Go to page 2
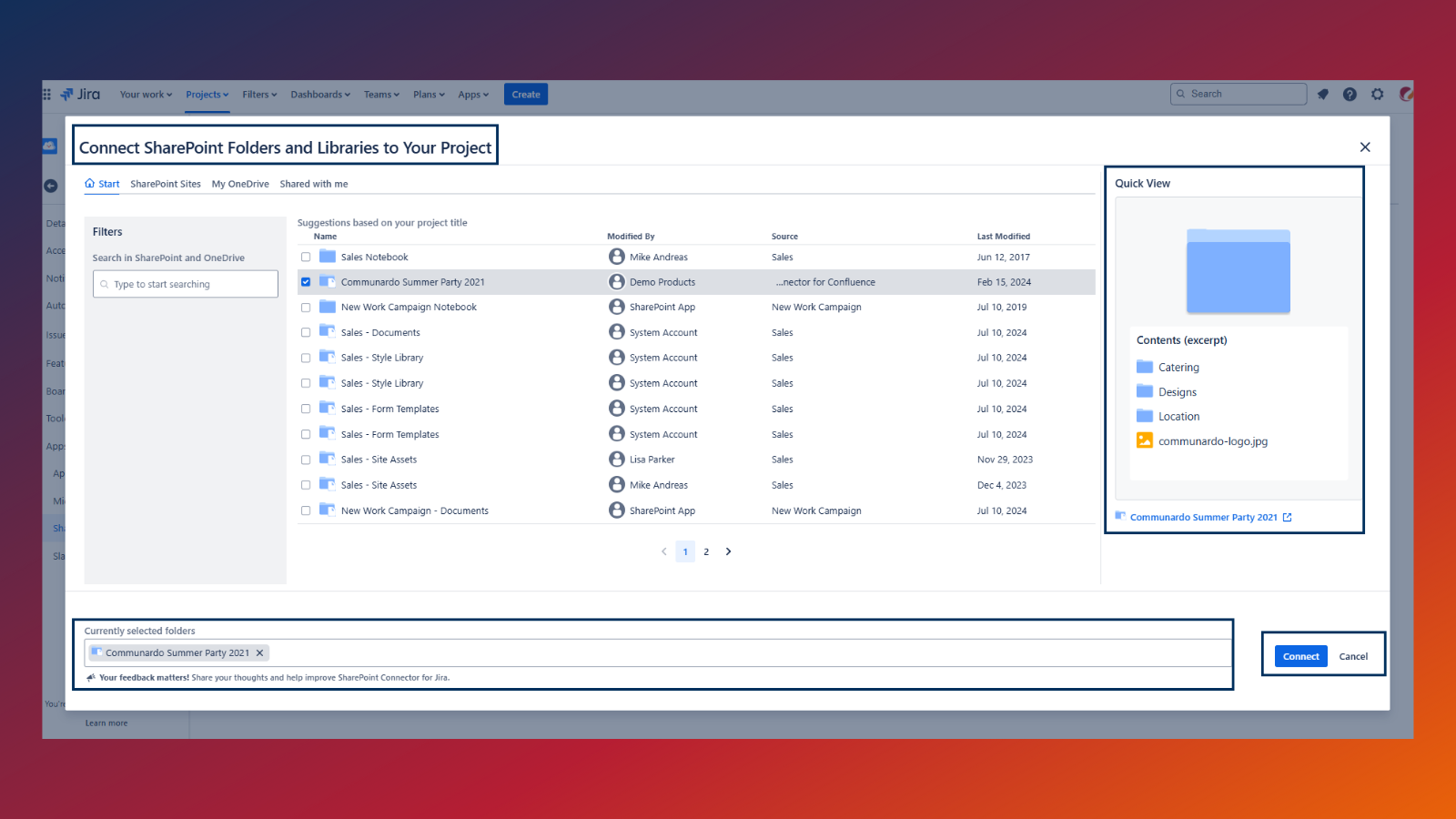This screenshot has height=819, width=1456. [706, 551]
